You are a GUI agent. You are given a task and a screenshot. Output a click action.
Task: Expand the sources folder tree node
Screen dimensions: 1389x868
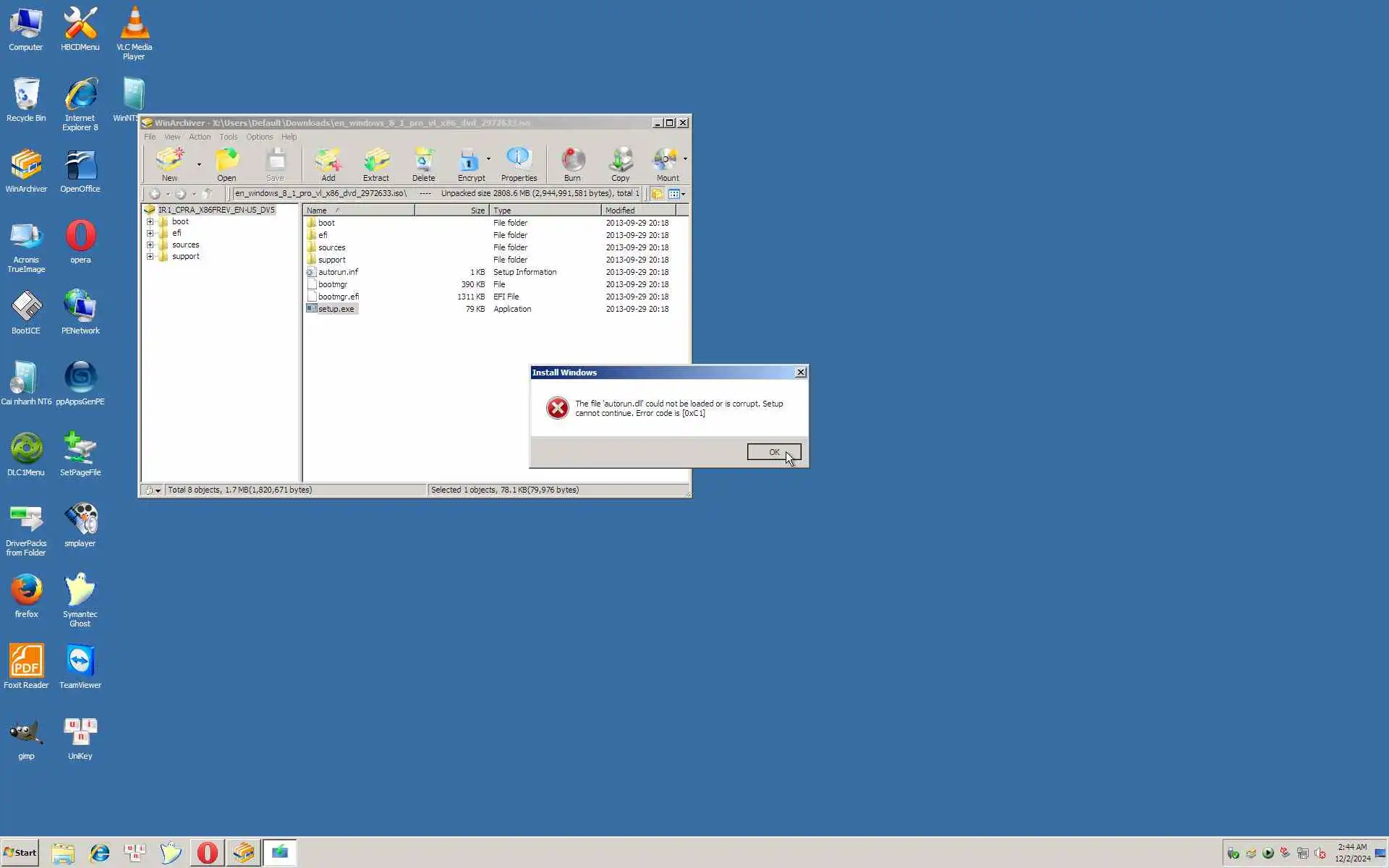pyautogui.click(x=150, y=245)
